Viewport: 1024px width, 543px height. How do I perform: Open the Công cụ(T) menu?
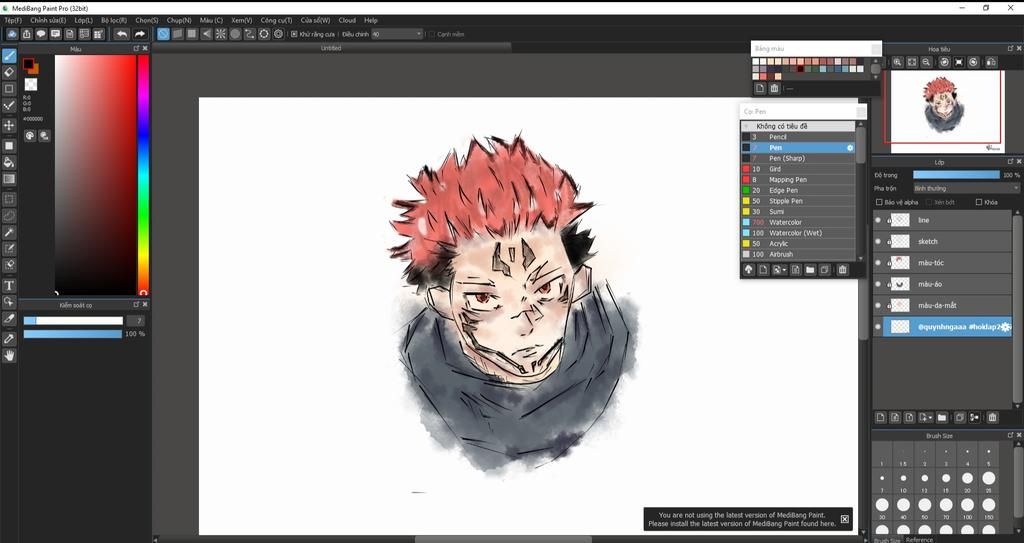tap(276, 20)
